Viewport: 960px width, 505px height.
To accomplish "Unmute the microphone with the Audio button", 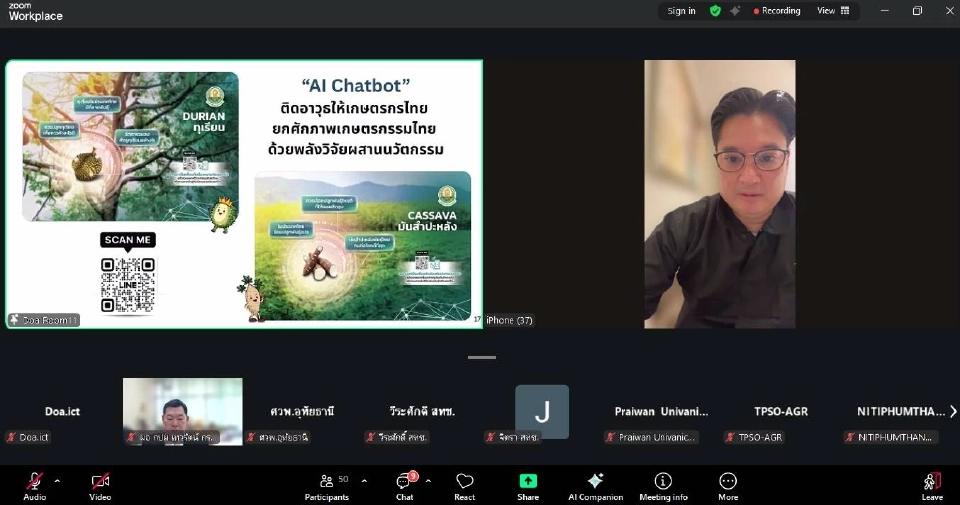I will (34, 482).
